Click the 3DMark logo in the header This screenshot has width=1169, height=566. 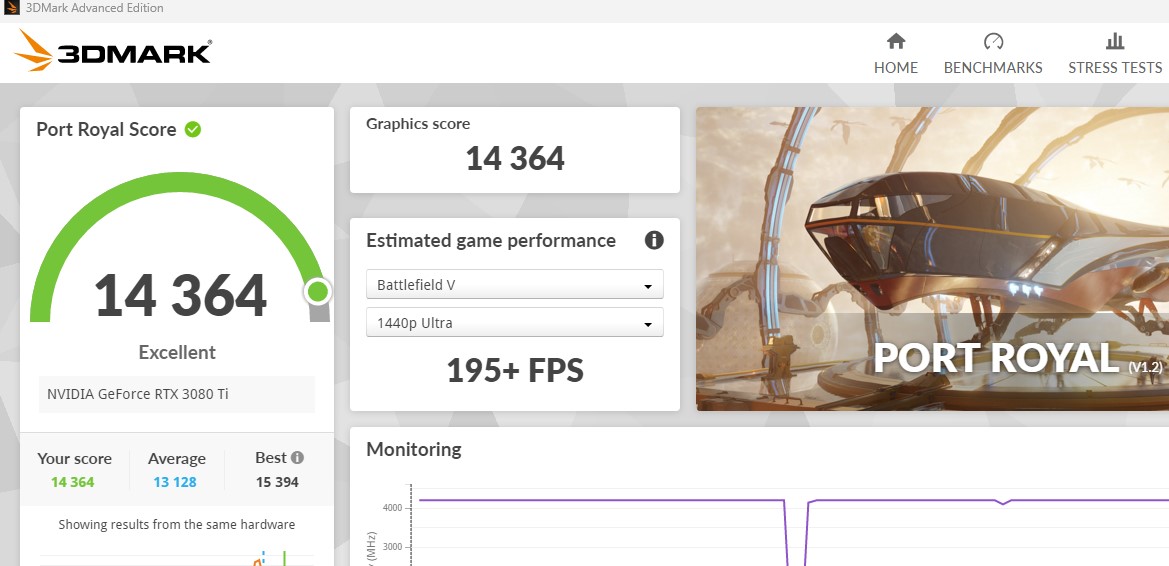click(113, 50)
